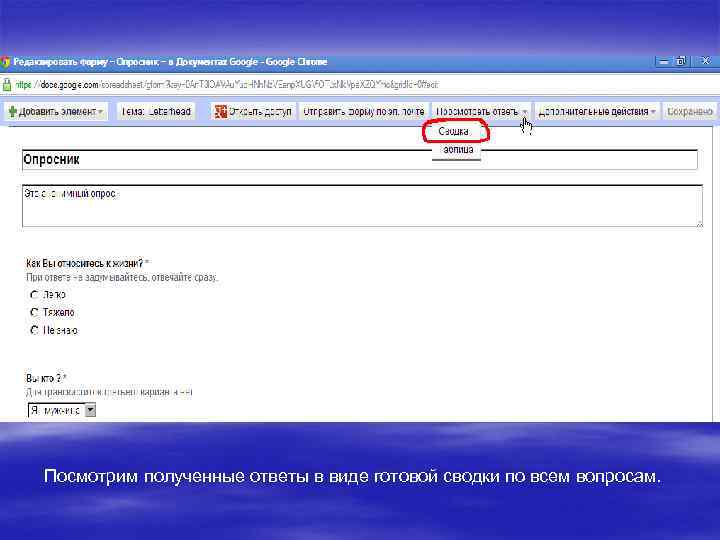Restore down the Chrome window
720x540 pixels.
point(681,61)
